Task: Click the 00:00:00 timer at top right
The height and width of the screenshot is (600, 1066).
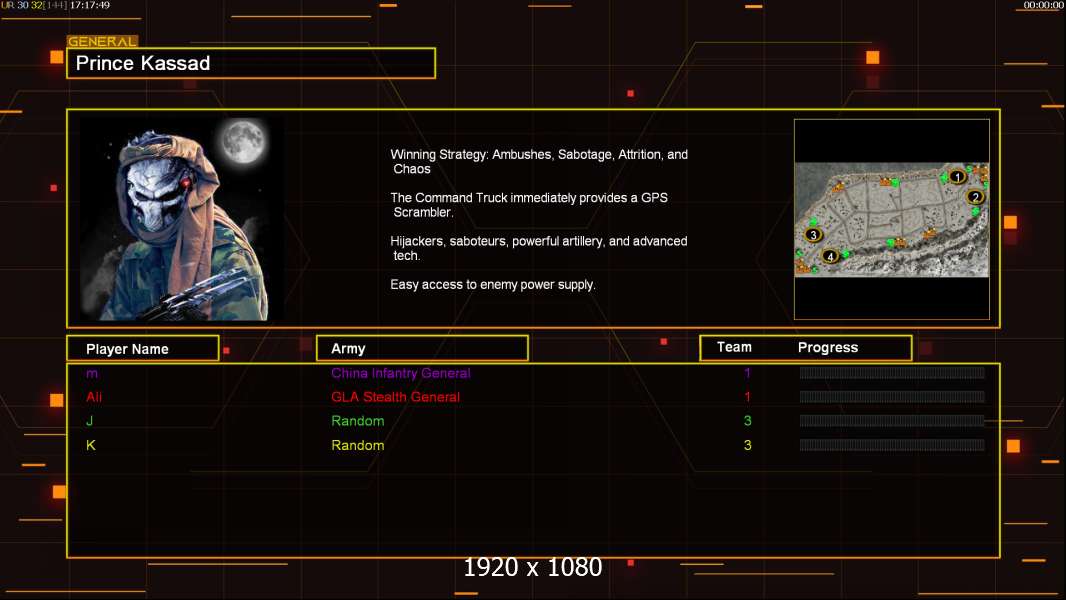Action: tap(1044, 5)
